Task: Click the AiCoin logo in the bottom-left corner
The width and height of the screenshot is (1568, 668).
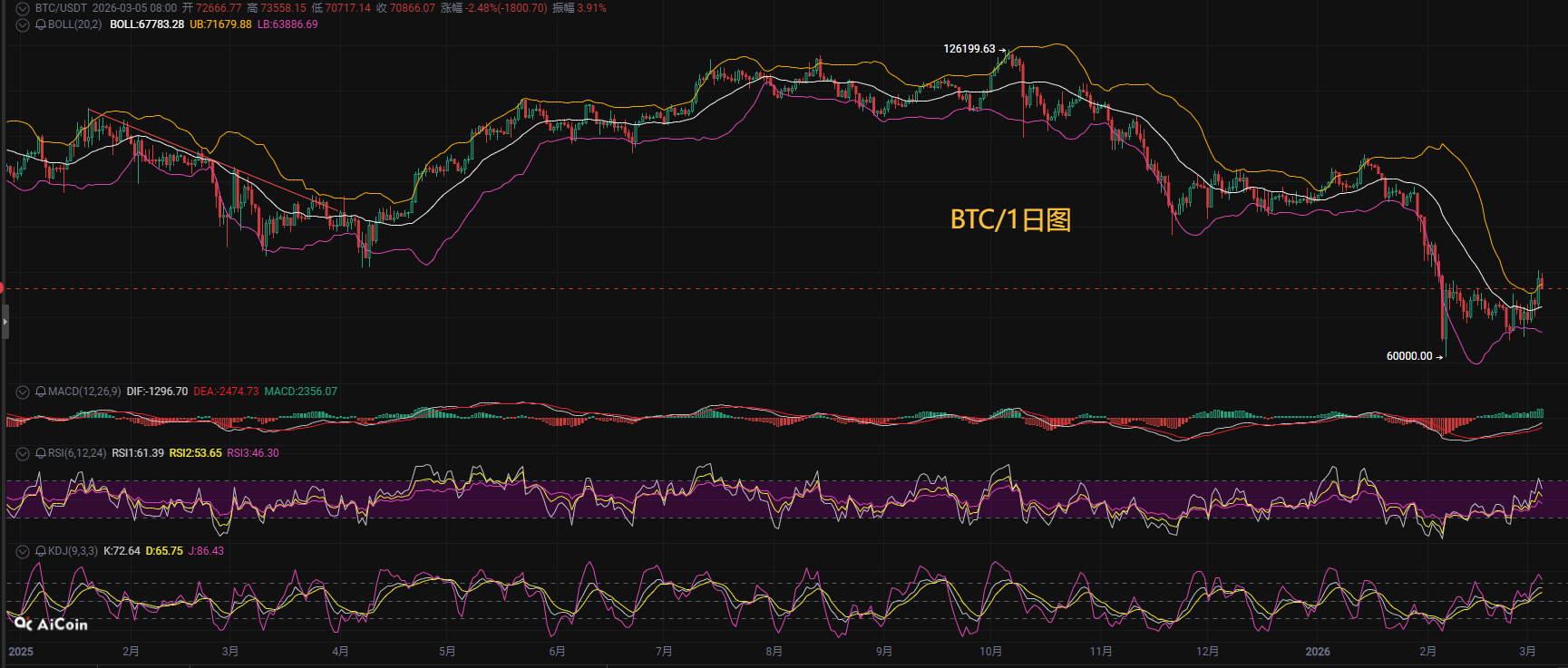Action: (52, 624)
